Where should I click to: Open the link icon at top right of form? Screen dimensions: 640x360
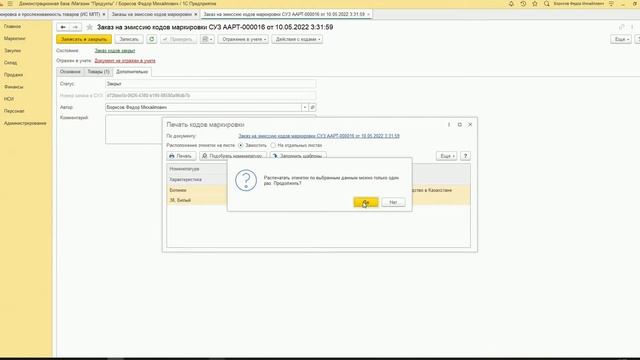(622, 27)
